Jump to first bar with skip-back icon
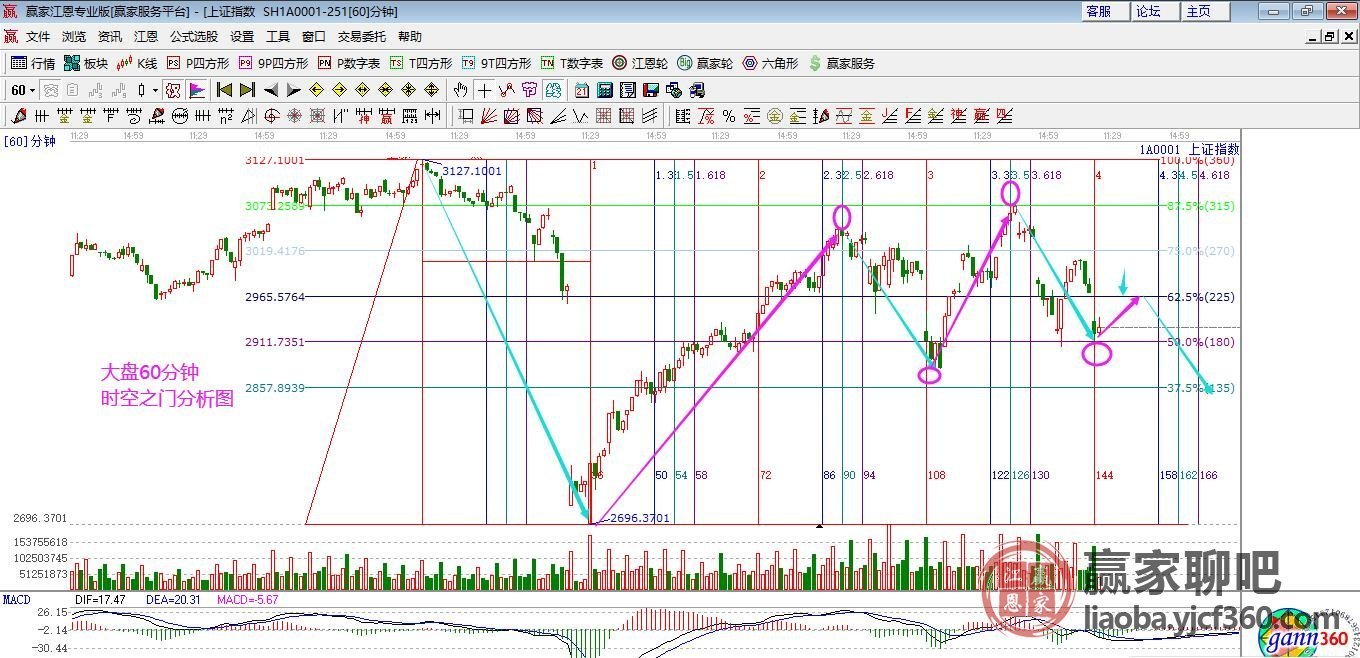 tap(224, 90)
